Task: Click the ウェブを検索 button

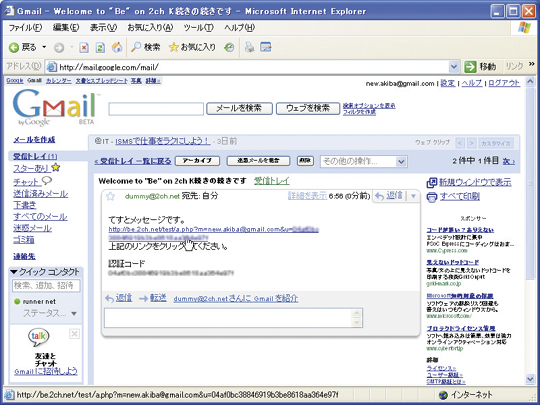Action: click(308, 108)
